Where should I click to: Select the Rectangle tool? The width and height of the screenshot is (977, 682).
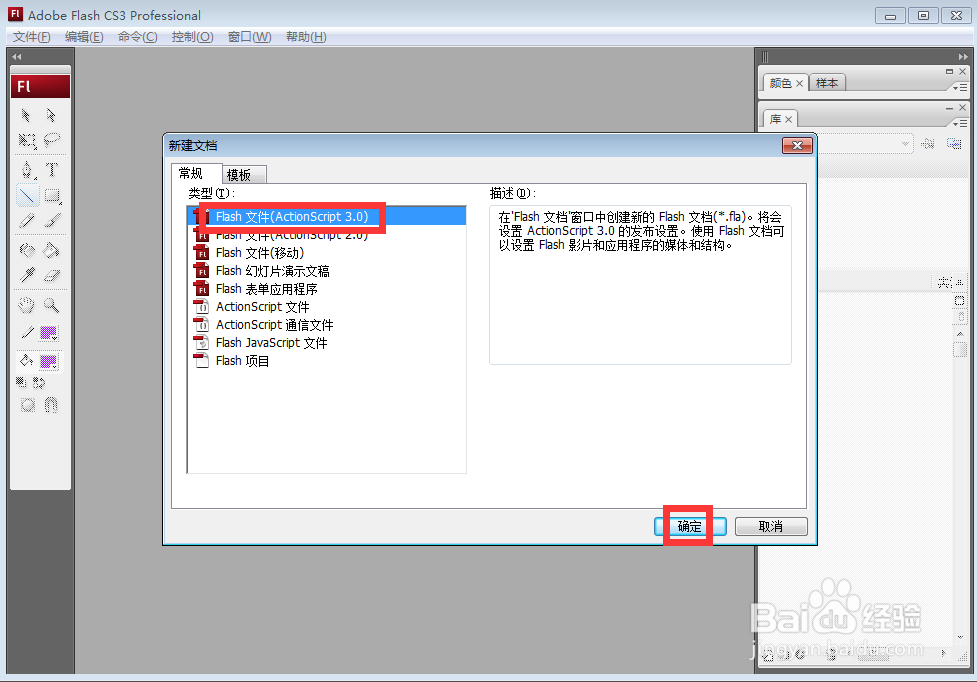tap(52, 196)
